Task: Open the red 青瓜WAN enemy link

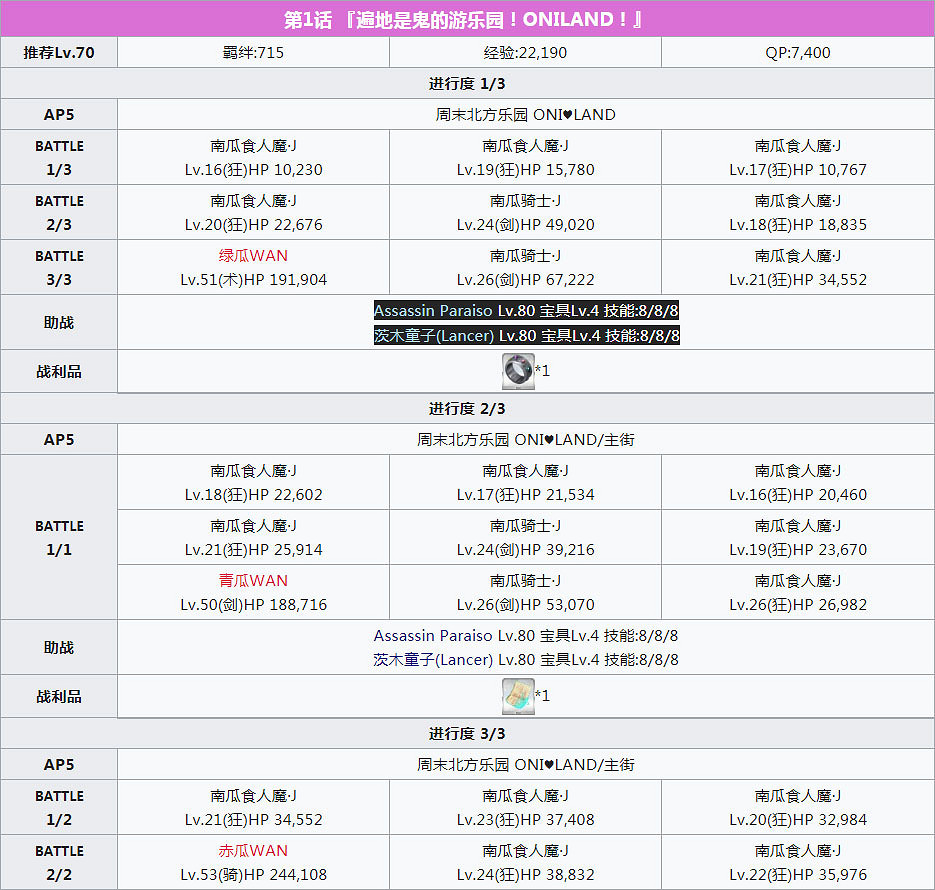Action: [x=253, y=580]
